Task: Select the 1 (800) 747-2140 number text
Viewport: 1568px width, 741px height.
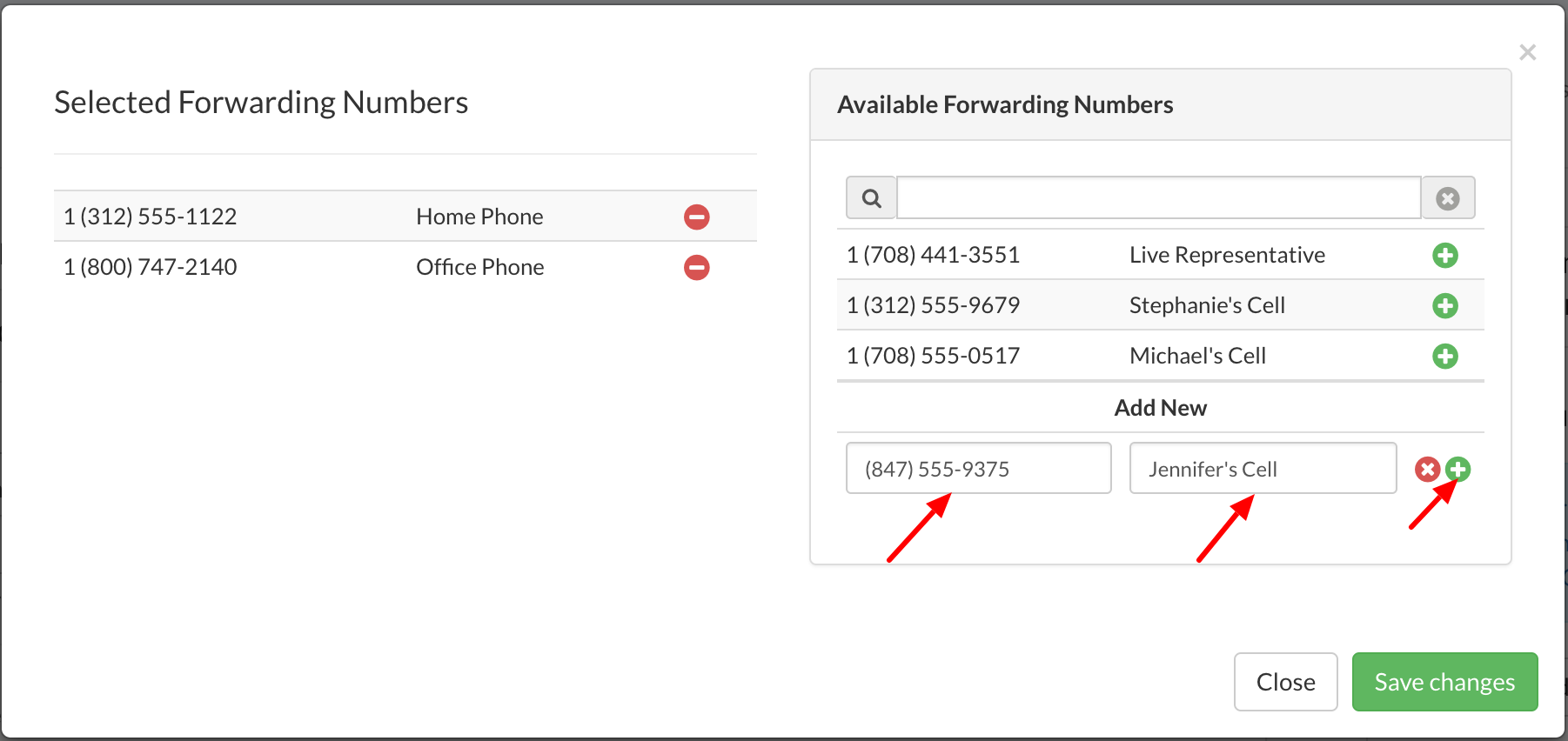Action: 151,267
